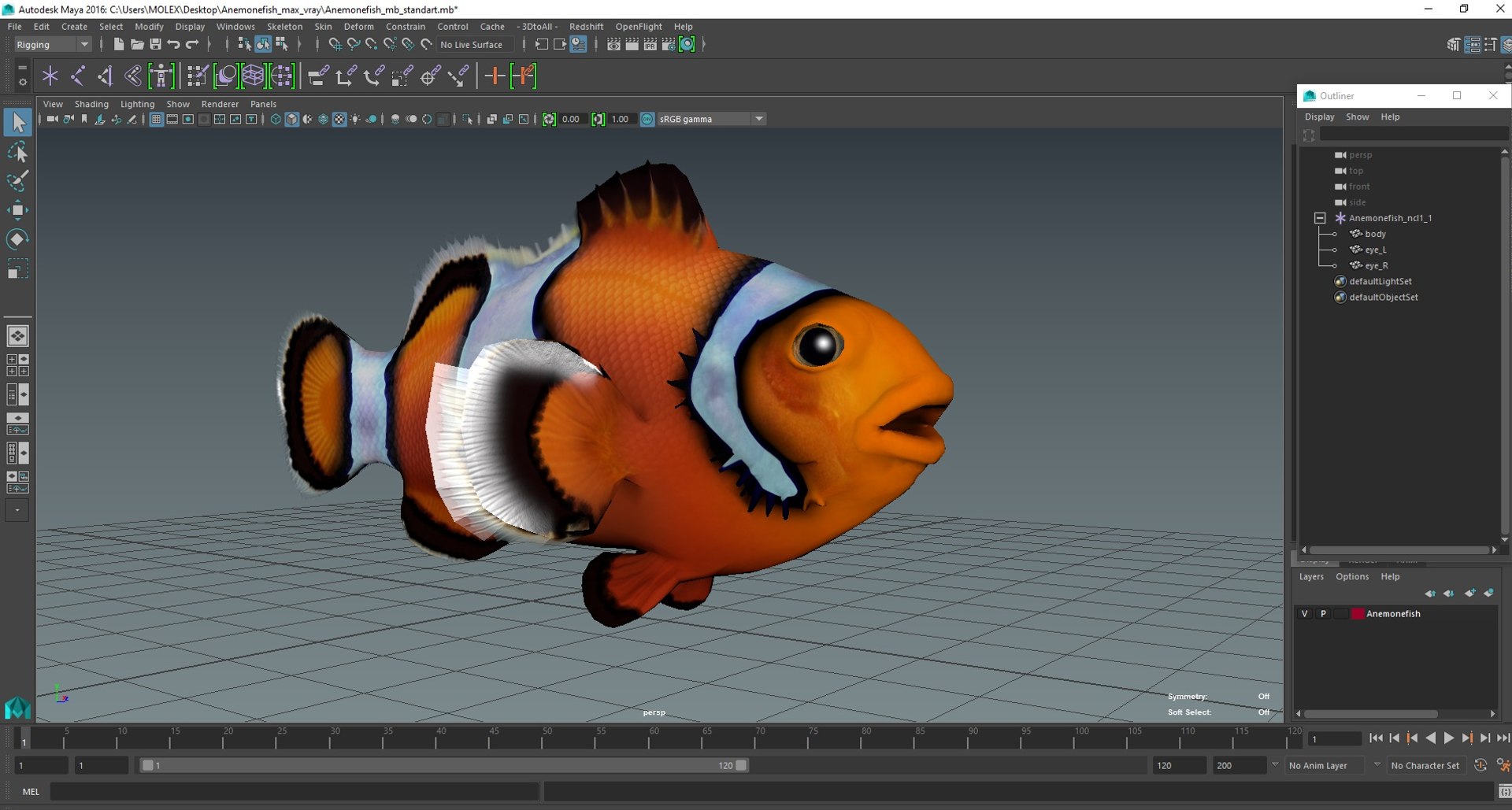The width and height of the screenshot is (1512, 810).
Task: Click the Auto Key toggle icon
Action: pyautogui.click(x=1480, y=765)
